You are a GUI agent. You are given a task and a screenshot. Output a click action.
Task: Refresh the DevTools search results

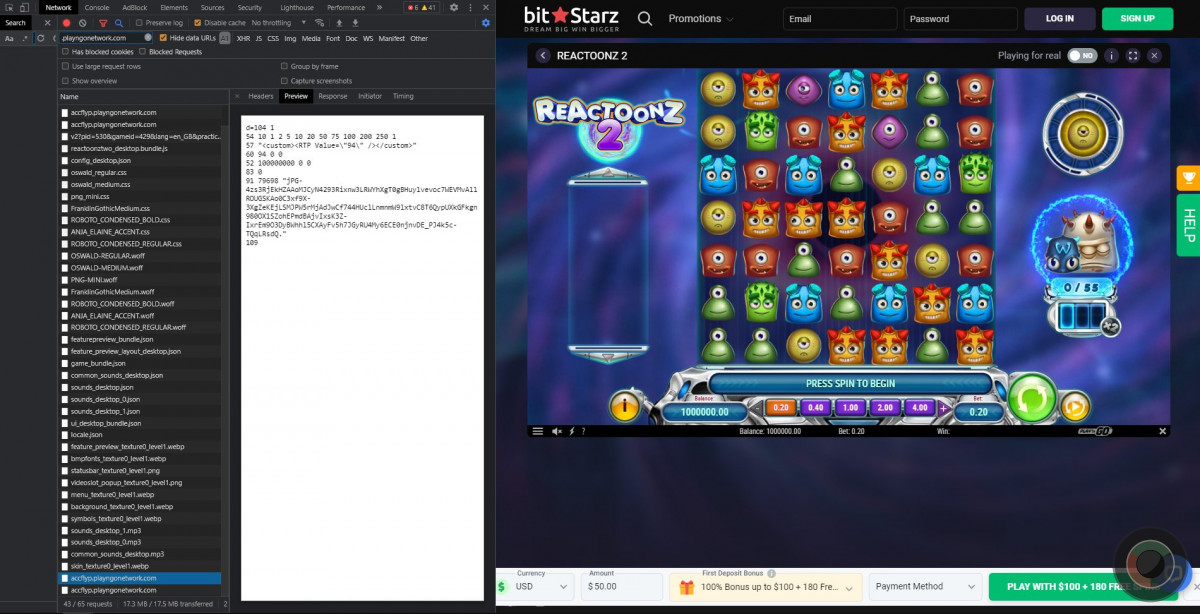pyautogui.click(x=41, y=38)
